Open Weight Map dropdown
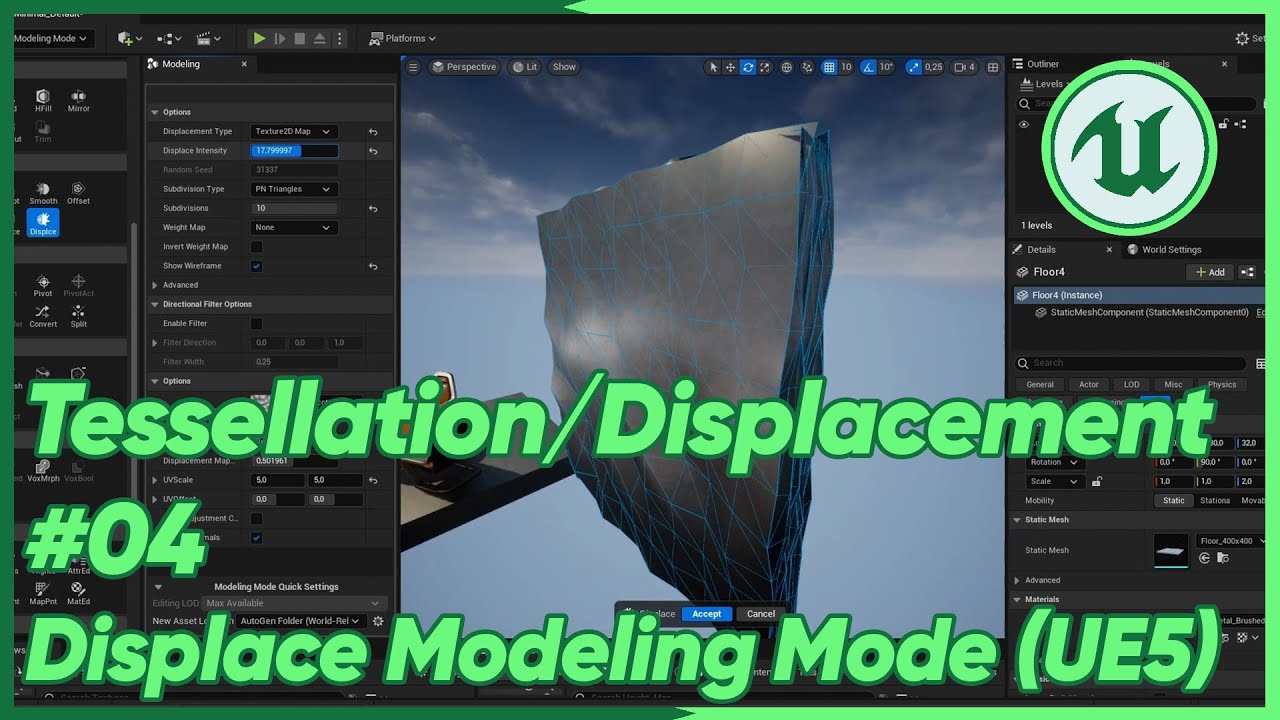Viewport: 1280px width, 720px height. pos(294,227)
